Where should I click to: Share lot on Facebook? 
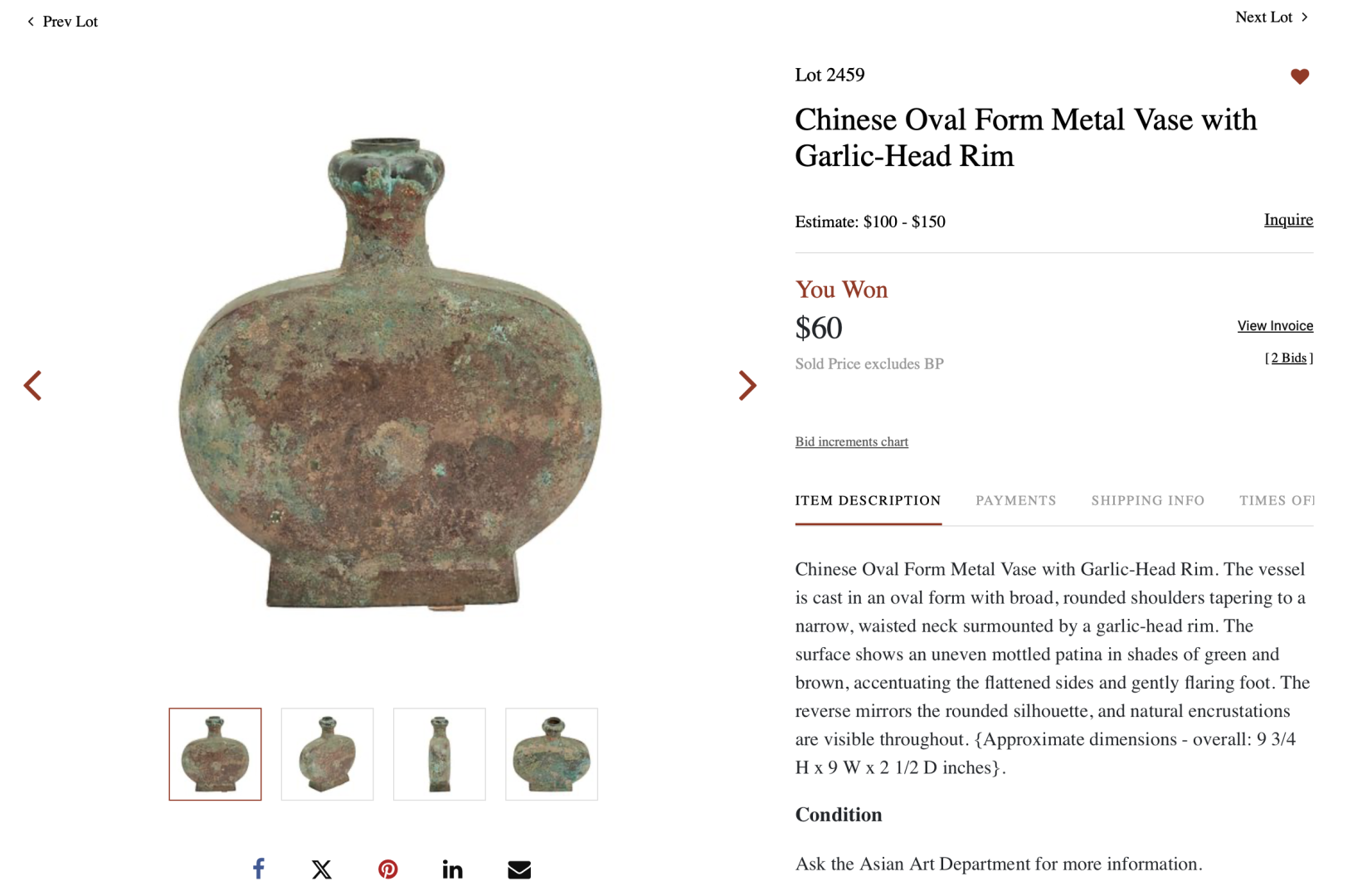click(259, 869)
